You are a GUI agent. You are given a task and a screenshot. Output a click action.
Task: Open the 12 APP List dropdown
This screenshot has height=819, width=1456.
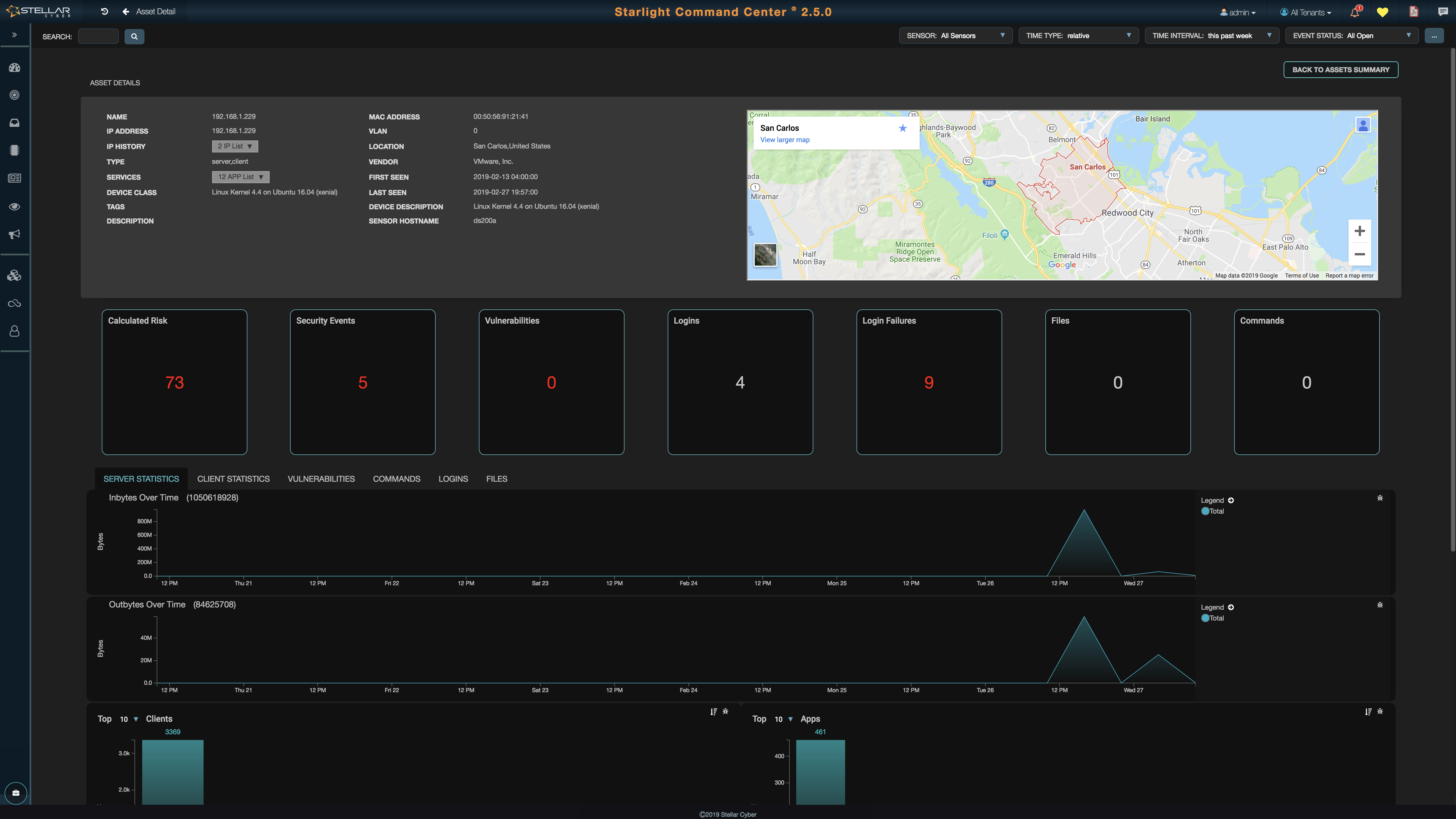coord(240,177)
